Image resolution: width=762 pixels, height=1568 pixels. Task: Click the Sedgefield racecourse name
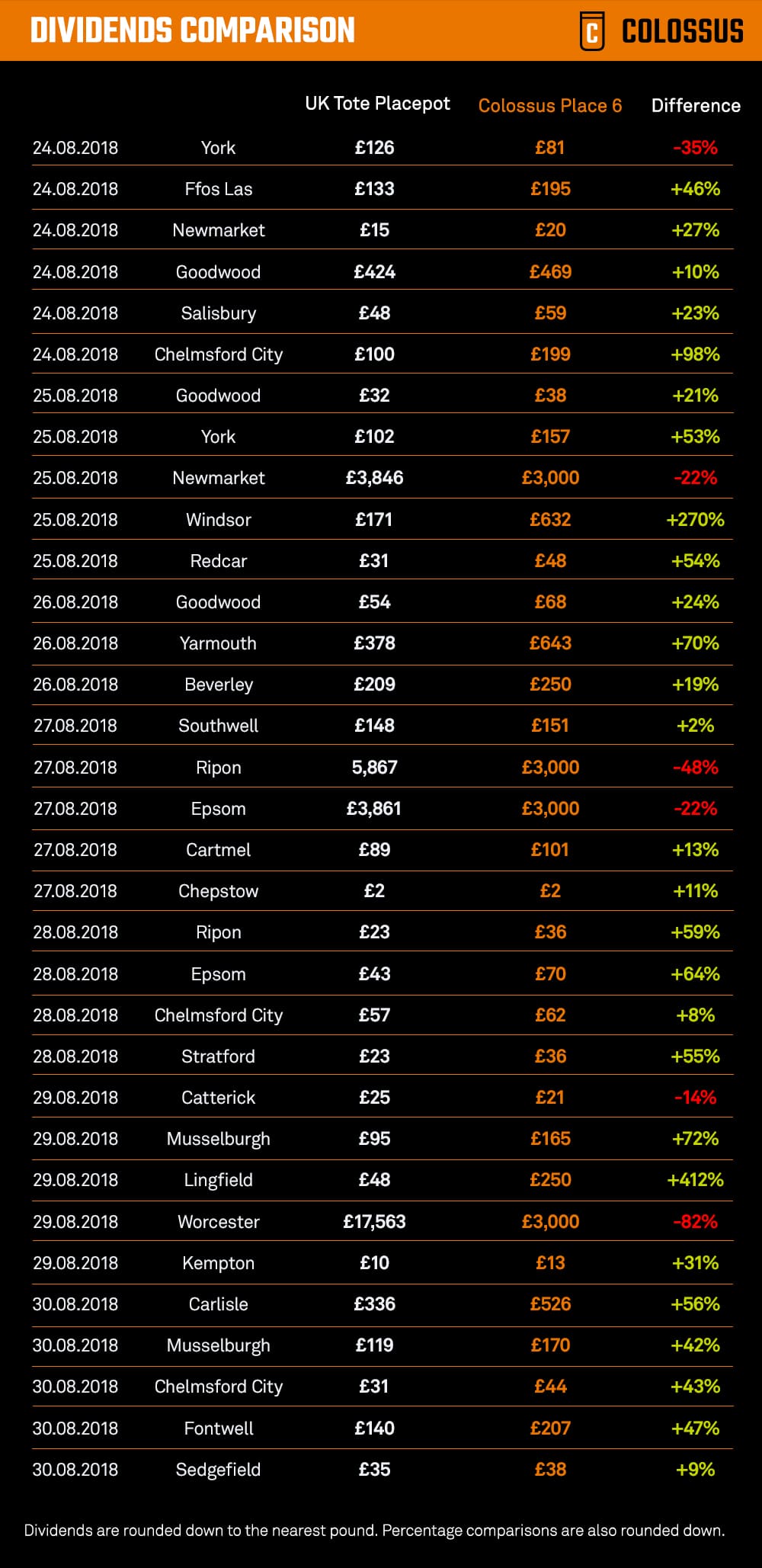point(218,1470)
